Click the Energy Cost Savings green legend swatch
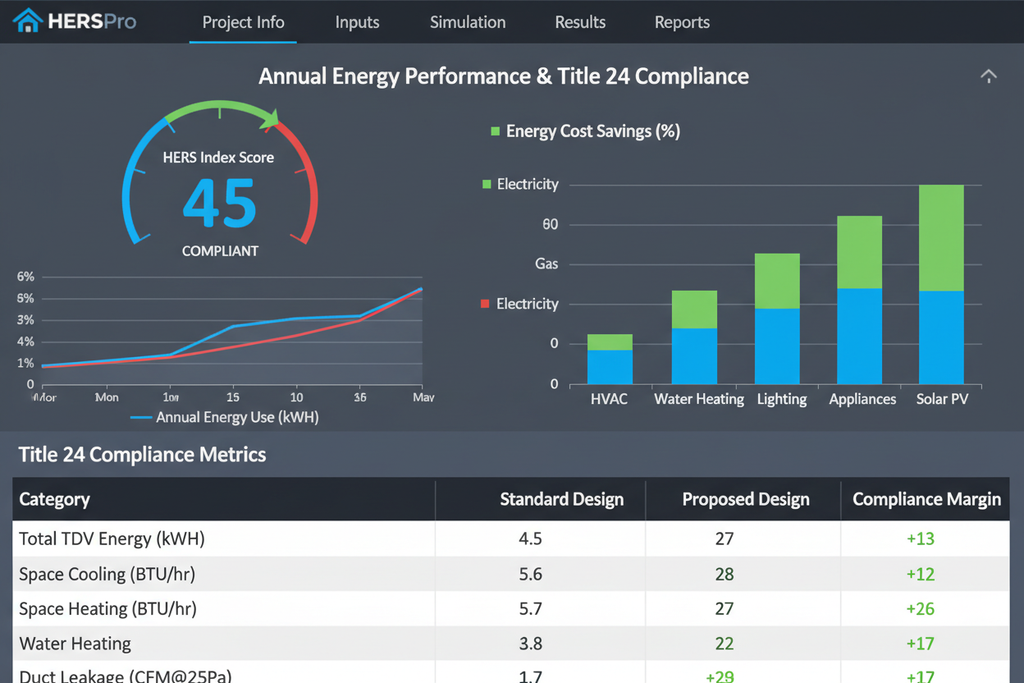Viewport: 1024px width, 683px height. (x=495, y=131)
